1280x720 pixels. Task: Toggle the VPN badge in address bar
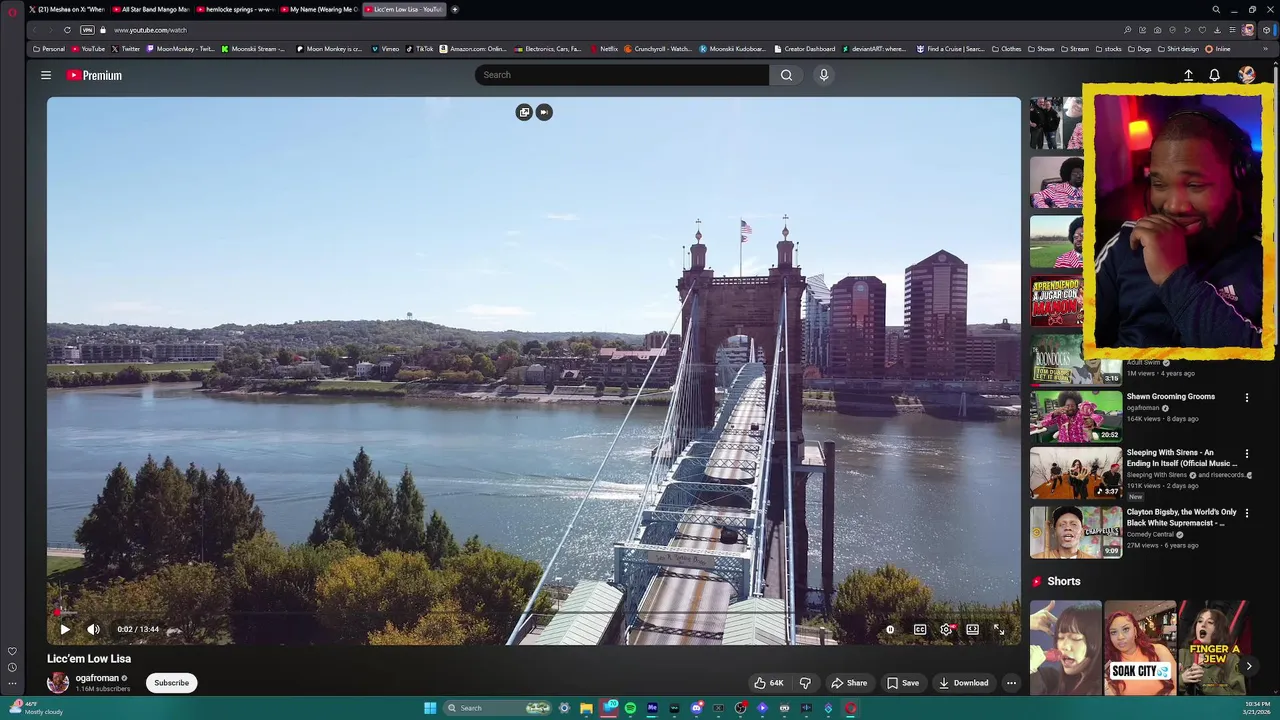87,30
